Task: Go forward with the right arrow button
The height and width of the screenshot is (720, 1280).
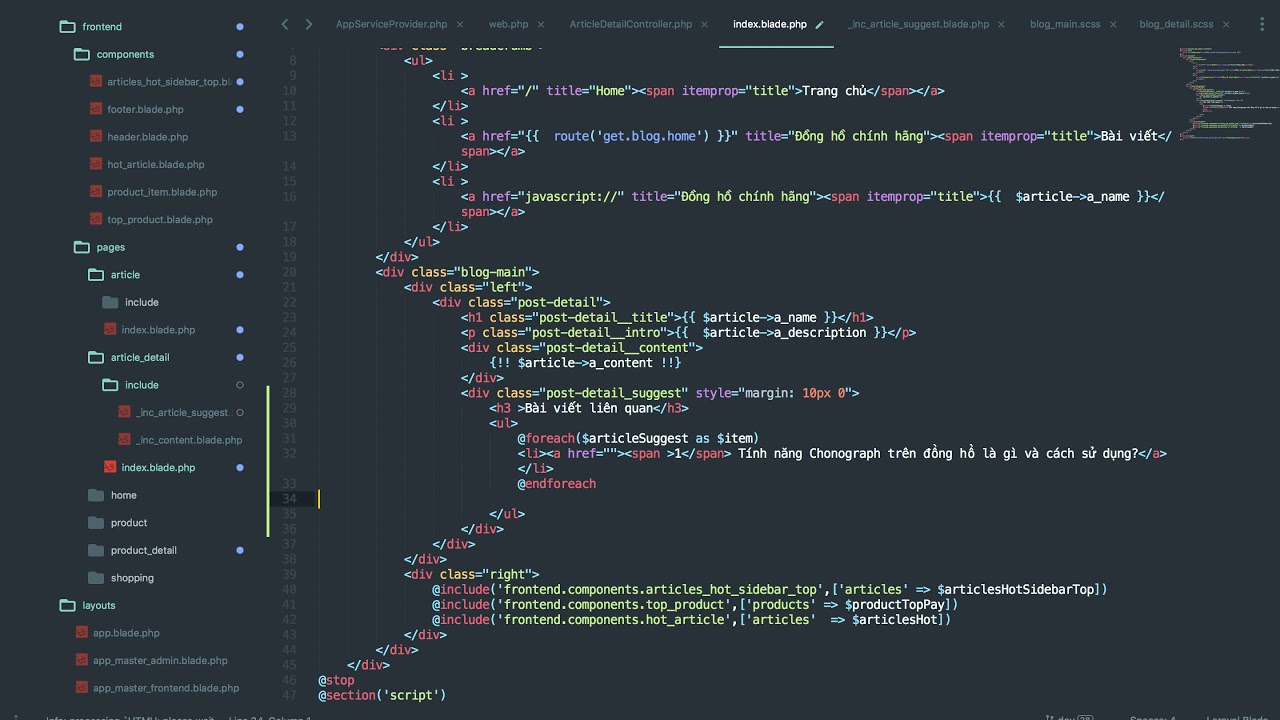Action: pyautogui.click(x=308, y=24)
